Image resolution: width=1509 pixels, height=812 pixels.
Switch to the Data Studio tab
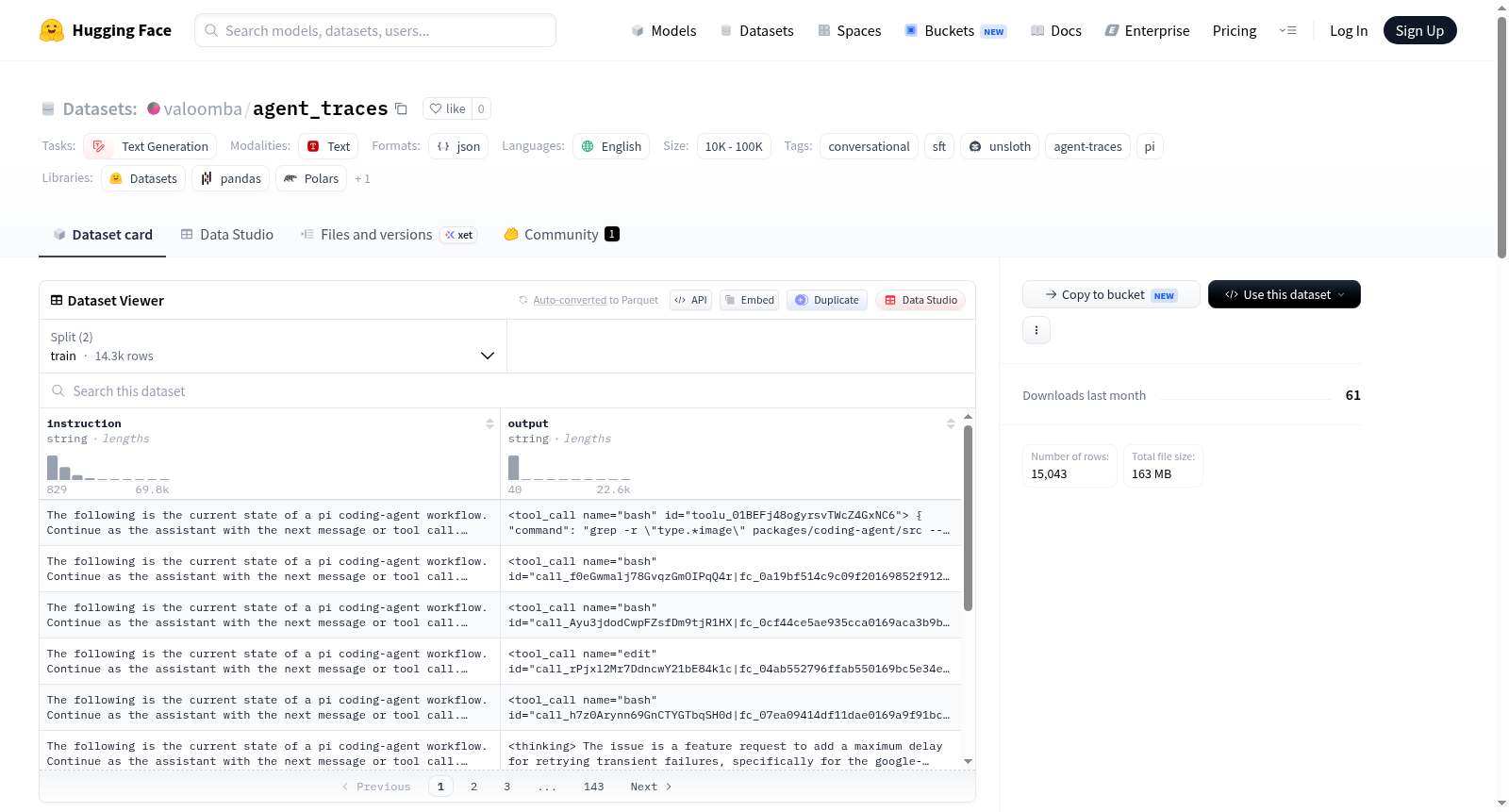pyautogui.click(x=226, y=234)
